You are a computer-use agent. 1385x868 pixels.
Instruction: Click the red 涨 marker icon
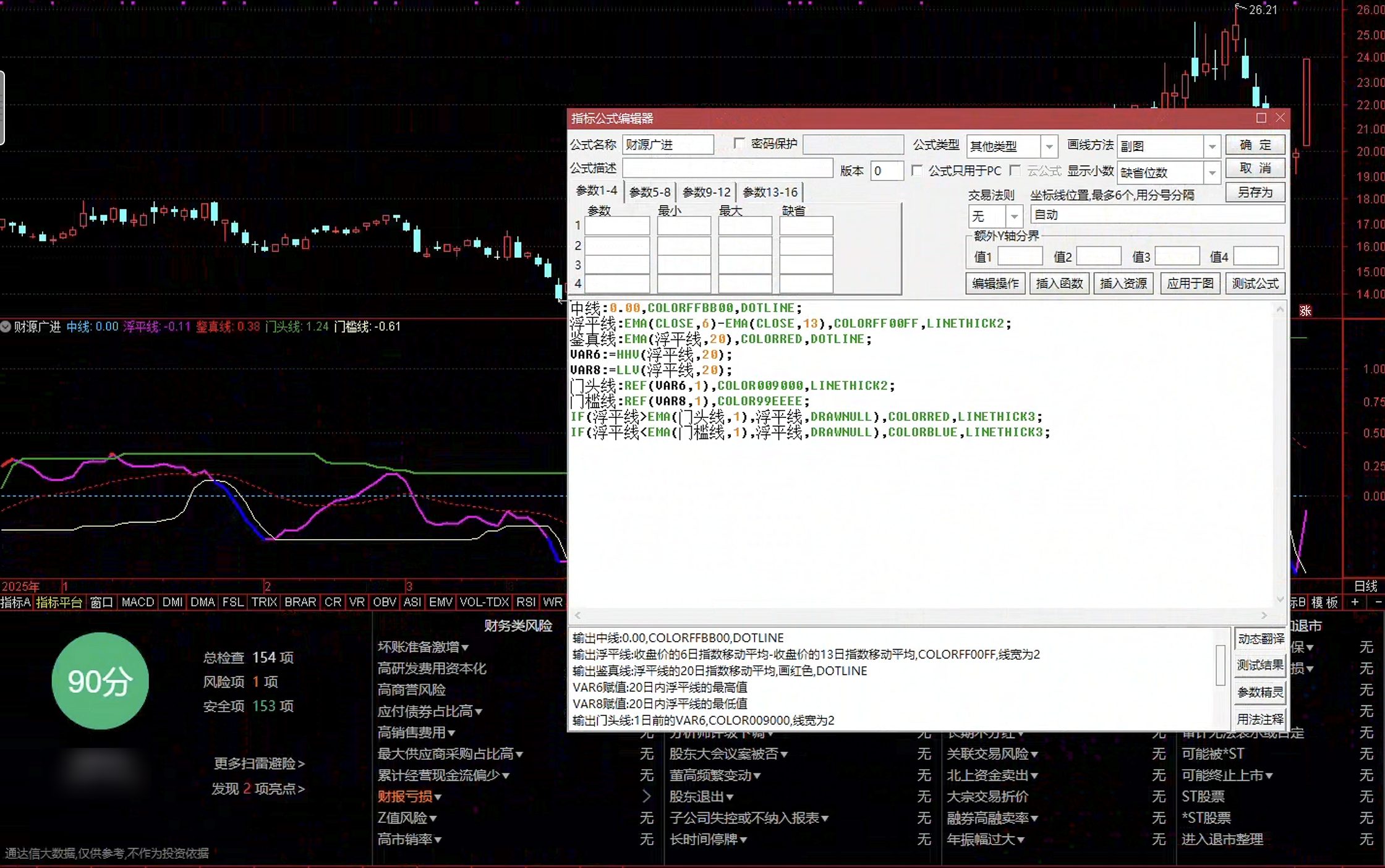(1305, 310)
